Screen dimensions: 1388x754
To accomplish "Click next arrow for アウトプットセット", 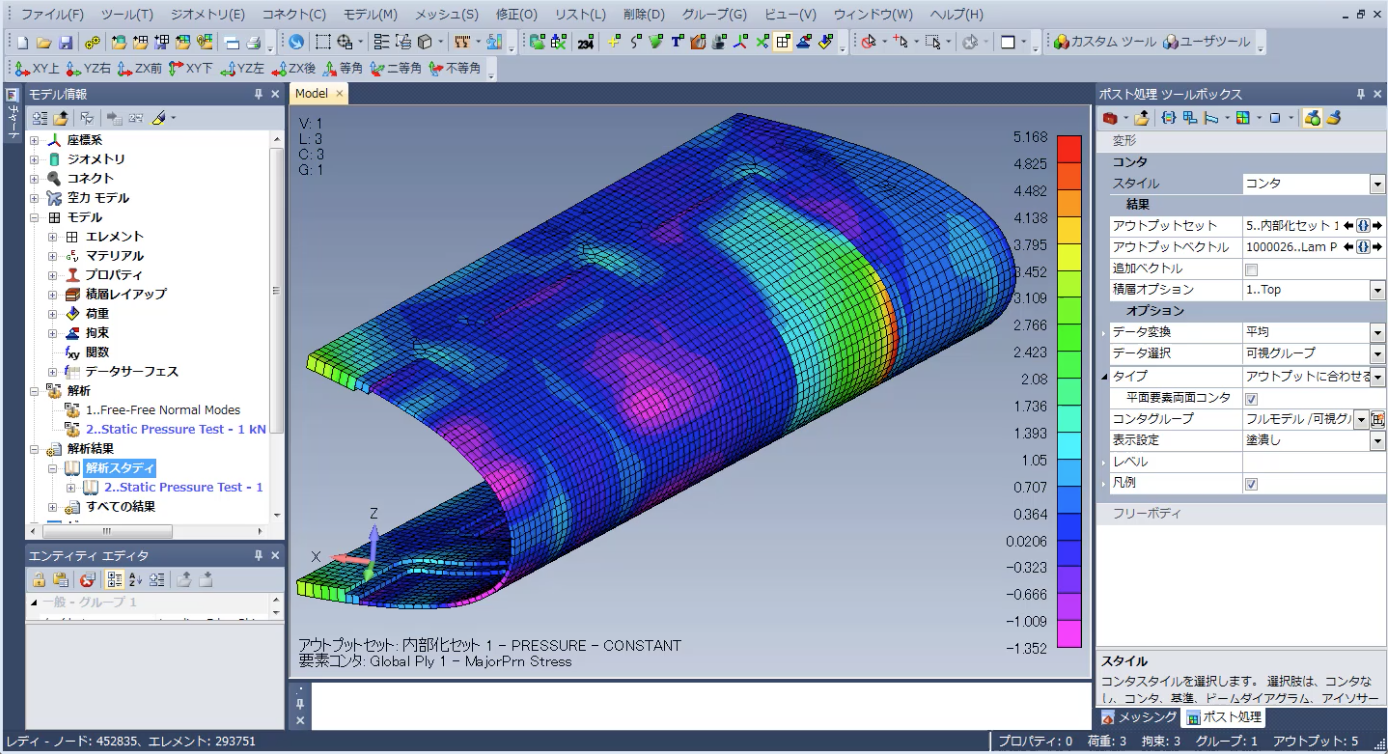I will click(x=1378, y=226).
